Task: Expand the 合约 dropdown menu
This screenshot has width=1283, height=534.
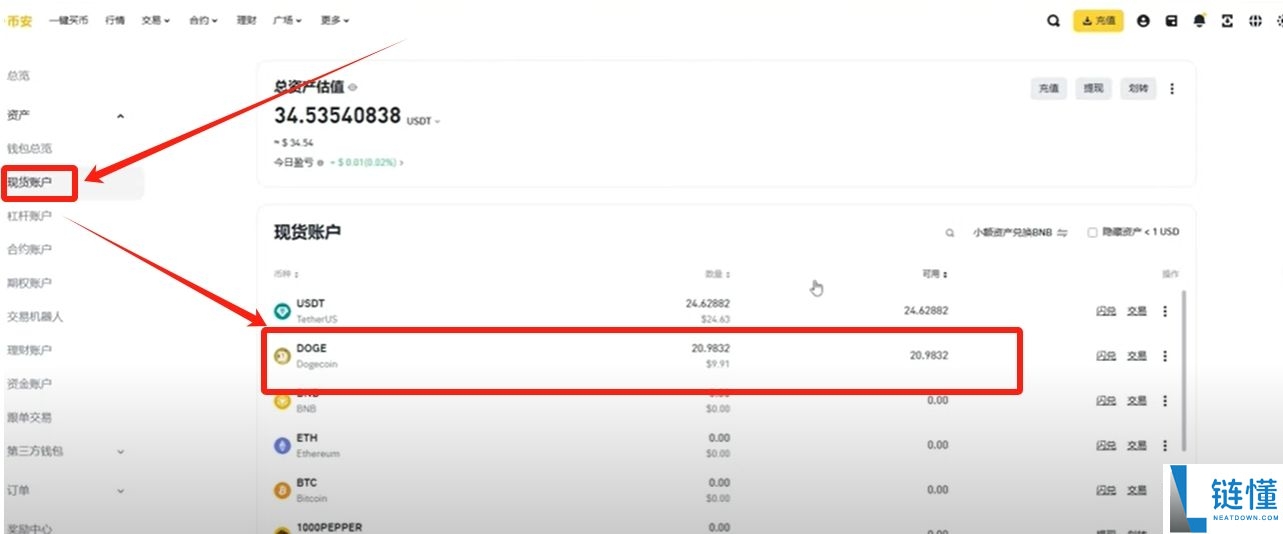Action: (x=203, y=20)
